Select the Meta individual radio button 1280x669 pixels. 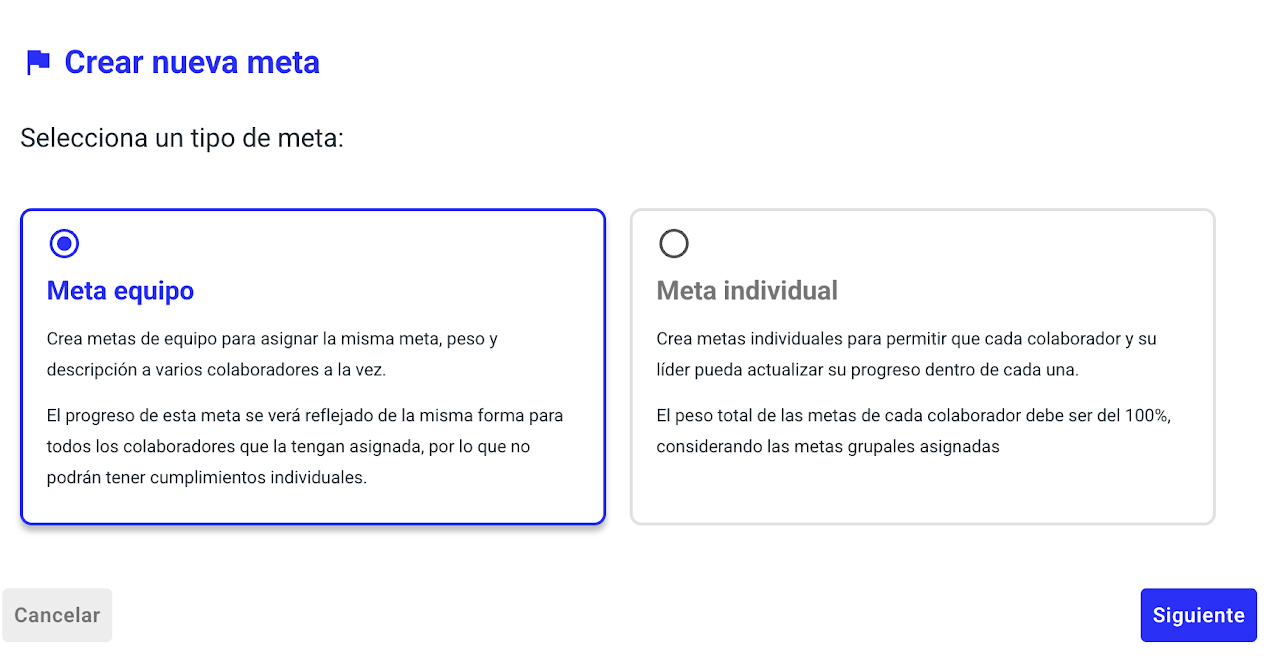point(674,243)
